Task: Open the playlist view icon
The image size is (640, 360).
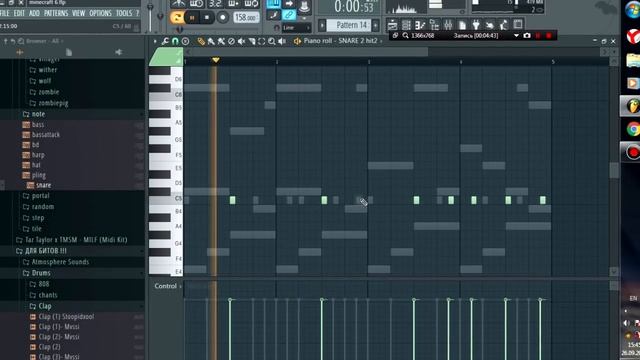Action: [392, 25]
